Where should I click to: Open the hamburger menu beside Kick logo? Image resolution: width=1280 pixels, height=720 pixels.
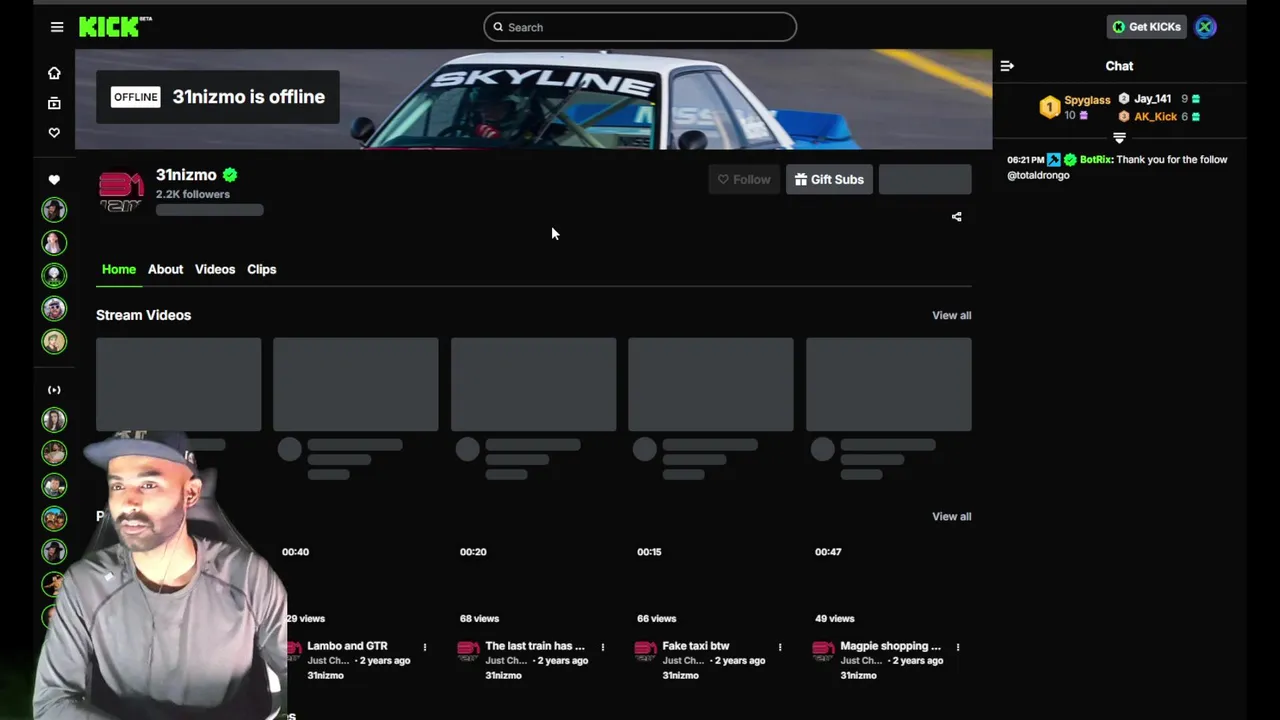tap(57, 27)
